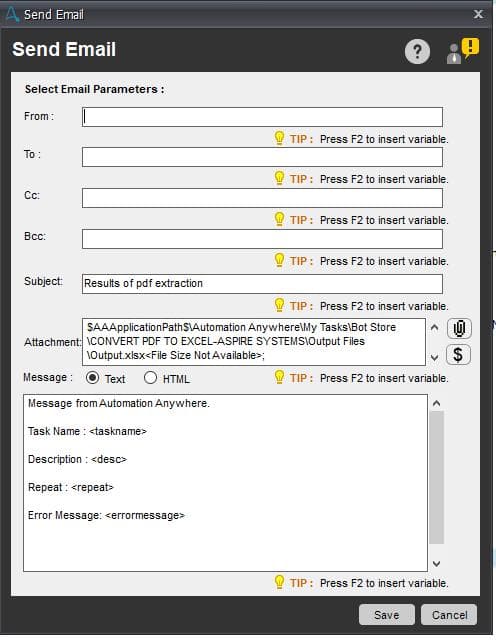
Task: Click the Subject field with pdf extraction text
Action: point(262,284)
